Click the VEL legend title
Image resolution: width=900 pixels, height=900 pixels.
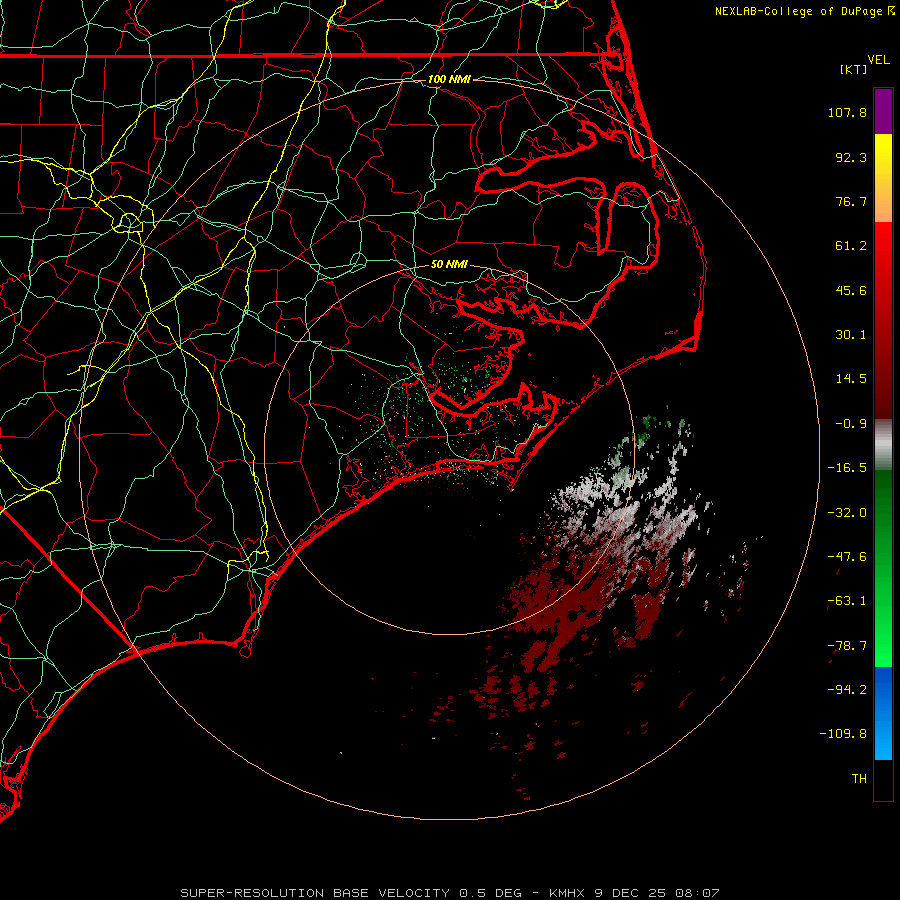878,60
